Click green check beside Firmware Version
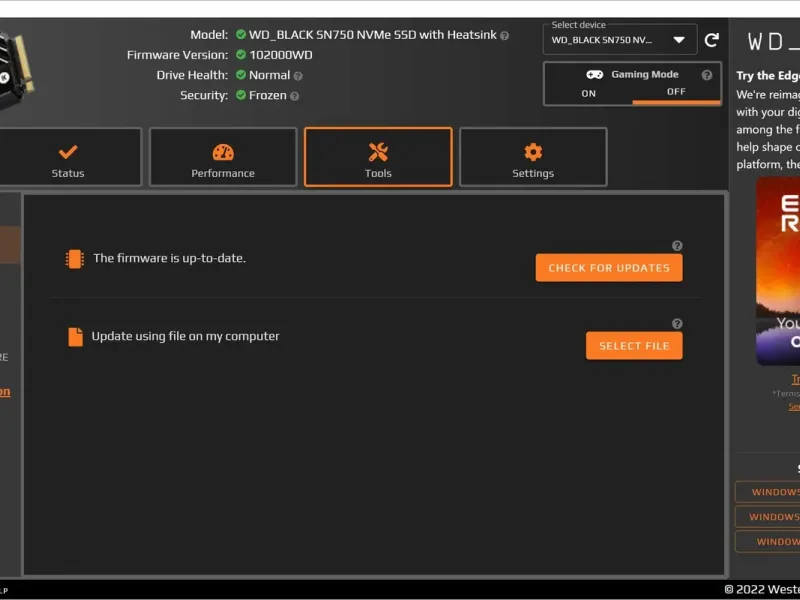 (x=241, y=55)
